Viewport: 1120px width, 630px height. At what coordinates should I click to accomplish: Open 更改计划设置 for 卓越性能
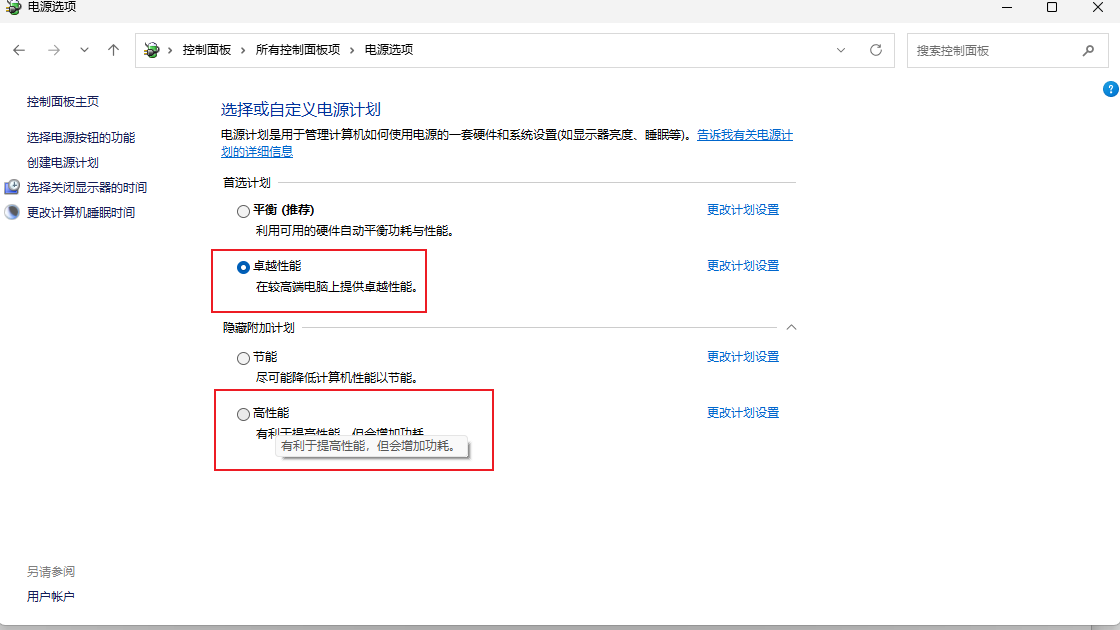tap(743, 265)
